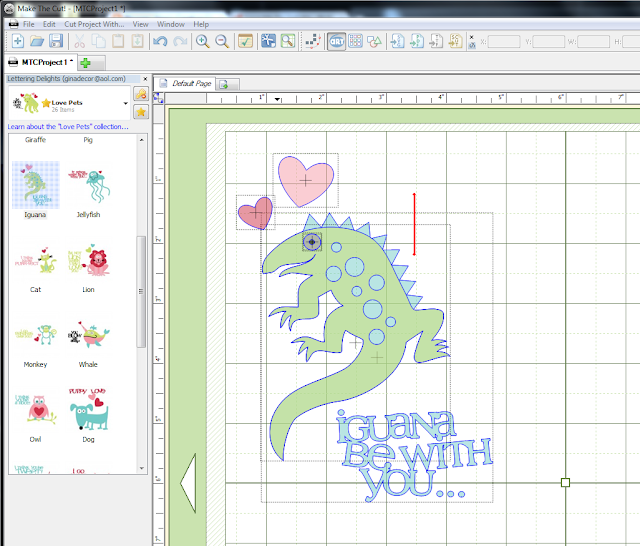Open the Help menu
Screen dimensions: 640x546
click(201, 24)
